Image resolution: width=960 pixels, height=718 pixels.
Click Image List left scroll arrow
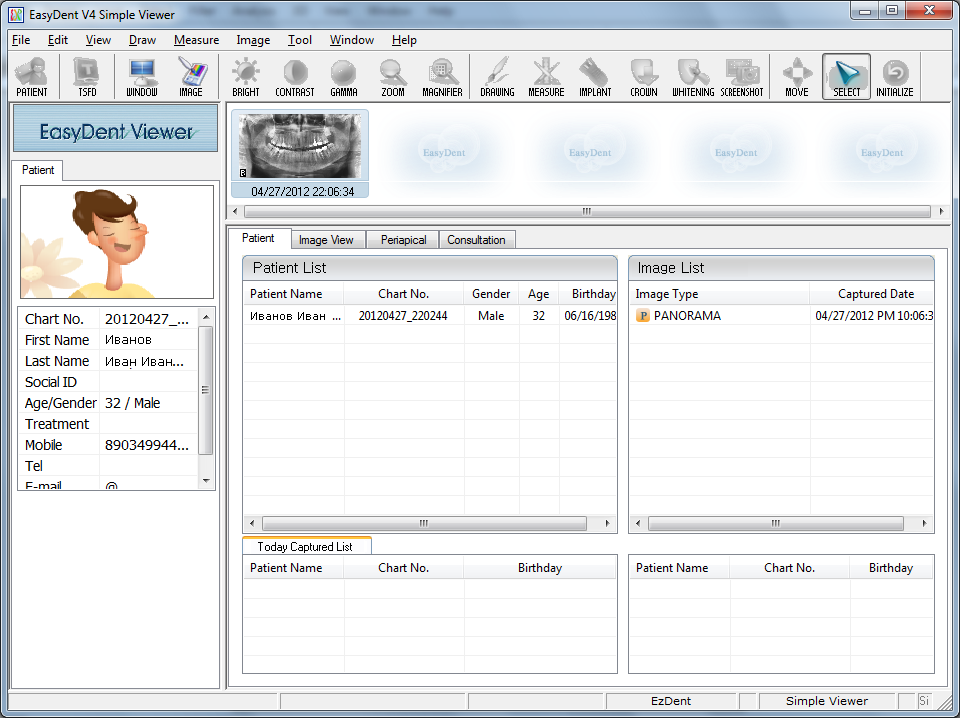point(638,523)
